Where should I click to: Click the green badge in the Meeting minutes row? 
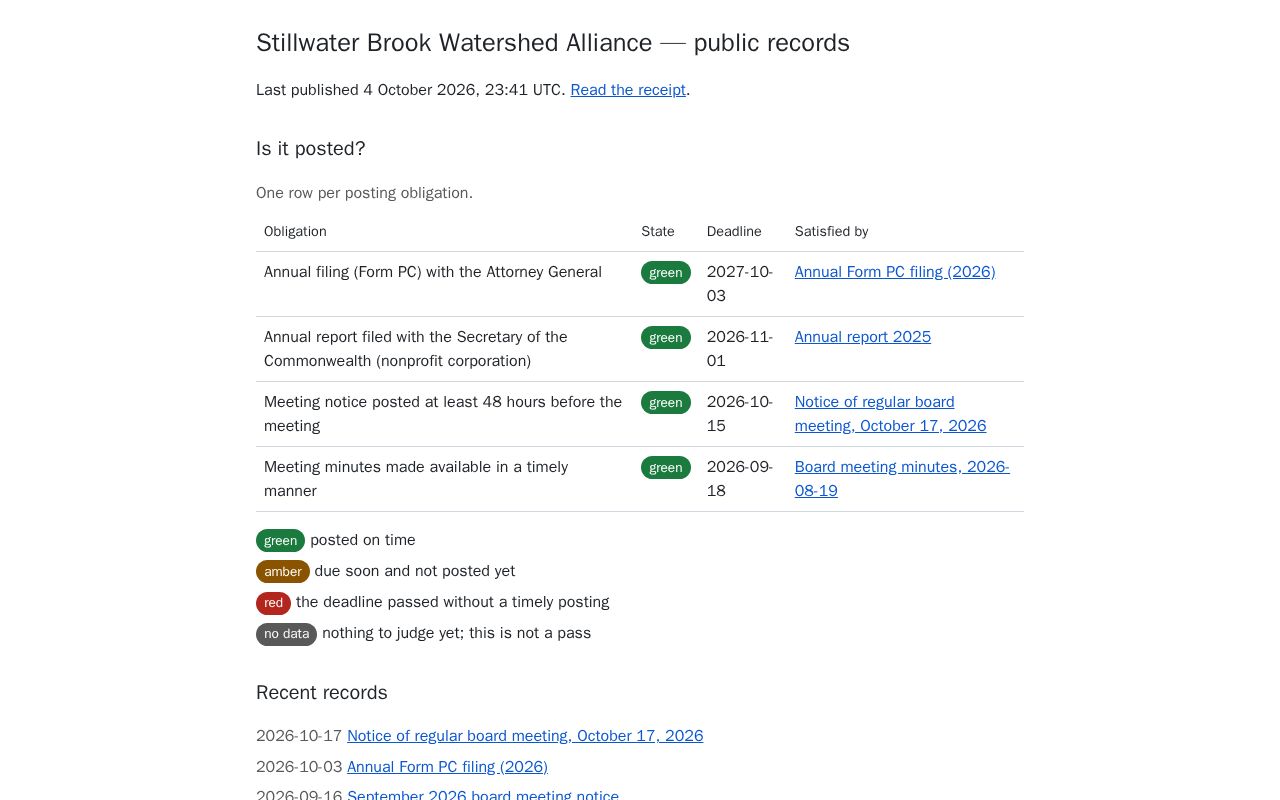click(x=666, y=467)
